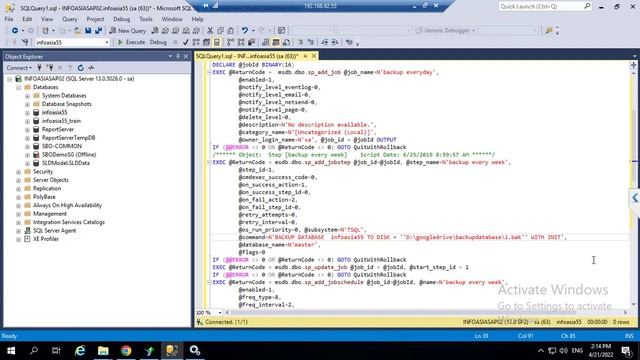Click the Change Connection plug icon near database selector
640x360 pixels.
[25, 42]
